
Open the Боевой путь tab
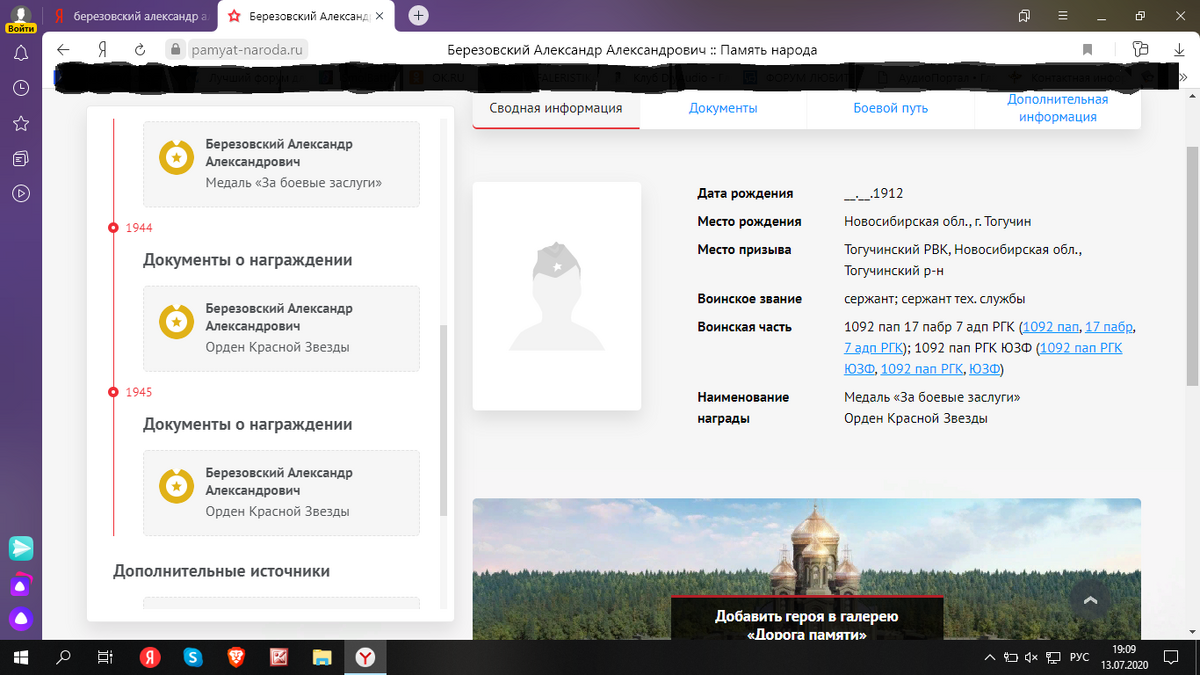890,108
